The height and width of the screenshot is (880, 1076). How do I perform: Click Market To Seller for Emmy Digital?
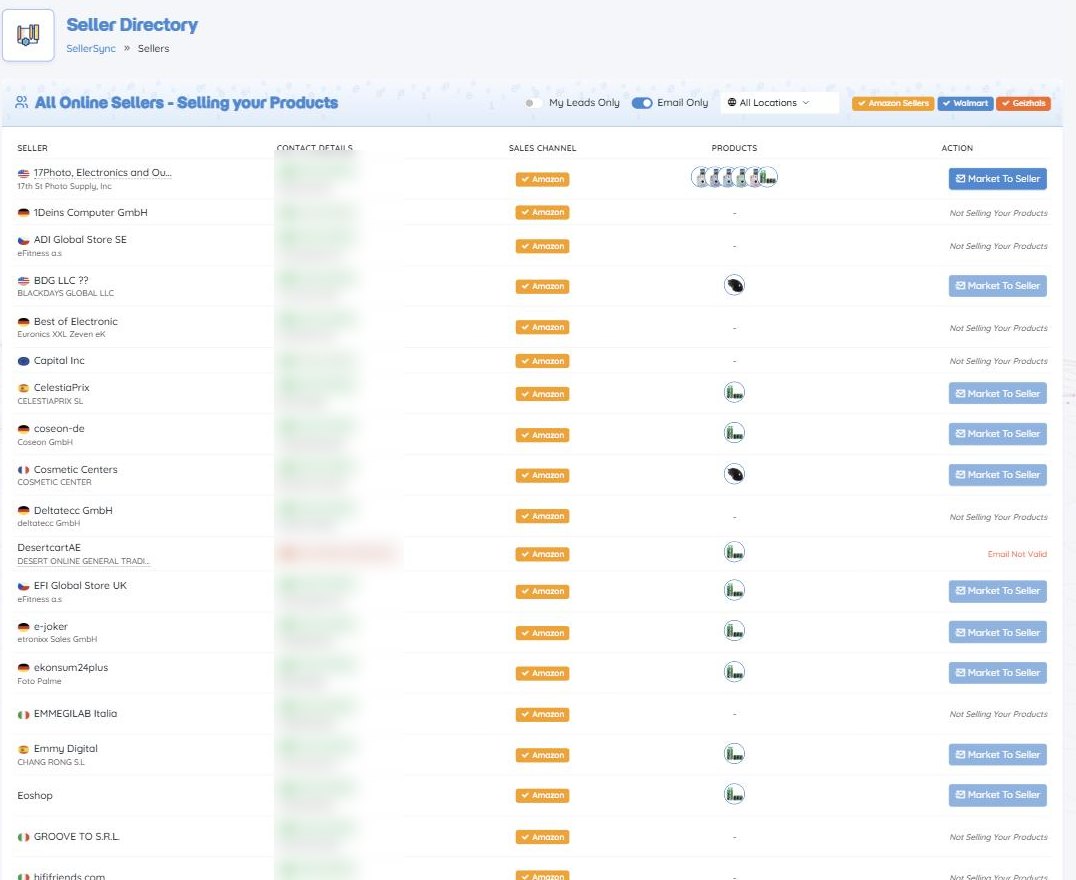click(x=997, y=754)
